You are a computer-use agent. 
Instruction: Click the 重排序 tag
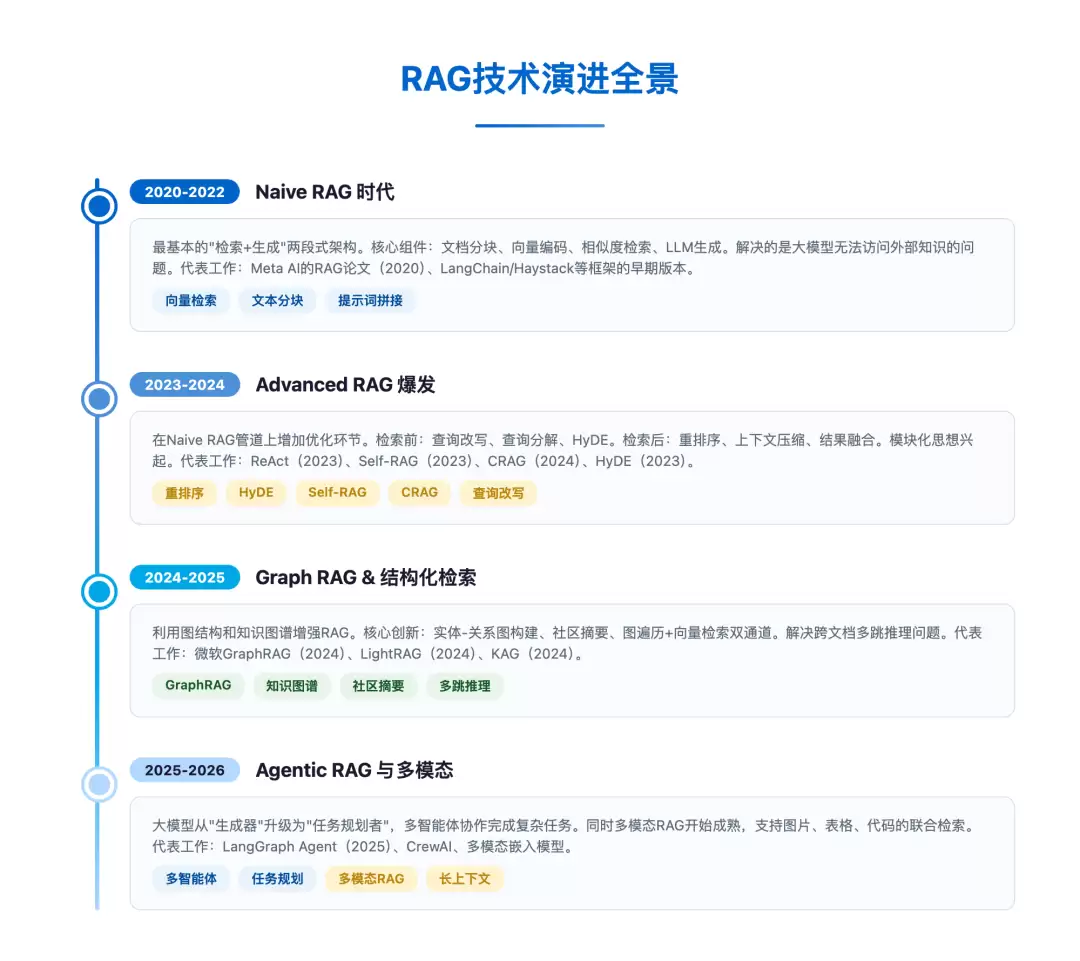pos(184,493)
